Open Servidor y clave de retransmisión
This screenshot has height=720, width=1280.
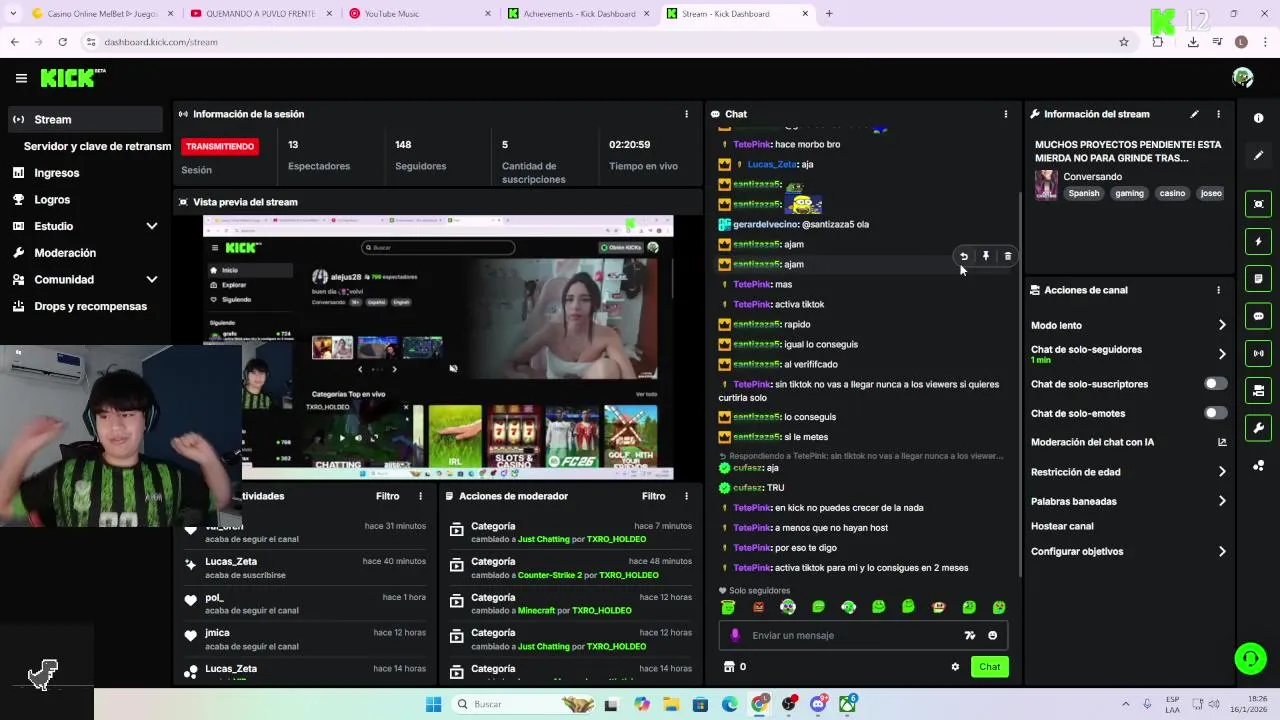[x=97, y=146]
